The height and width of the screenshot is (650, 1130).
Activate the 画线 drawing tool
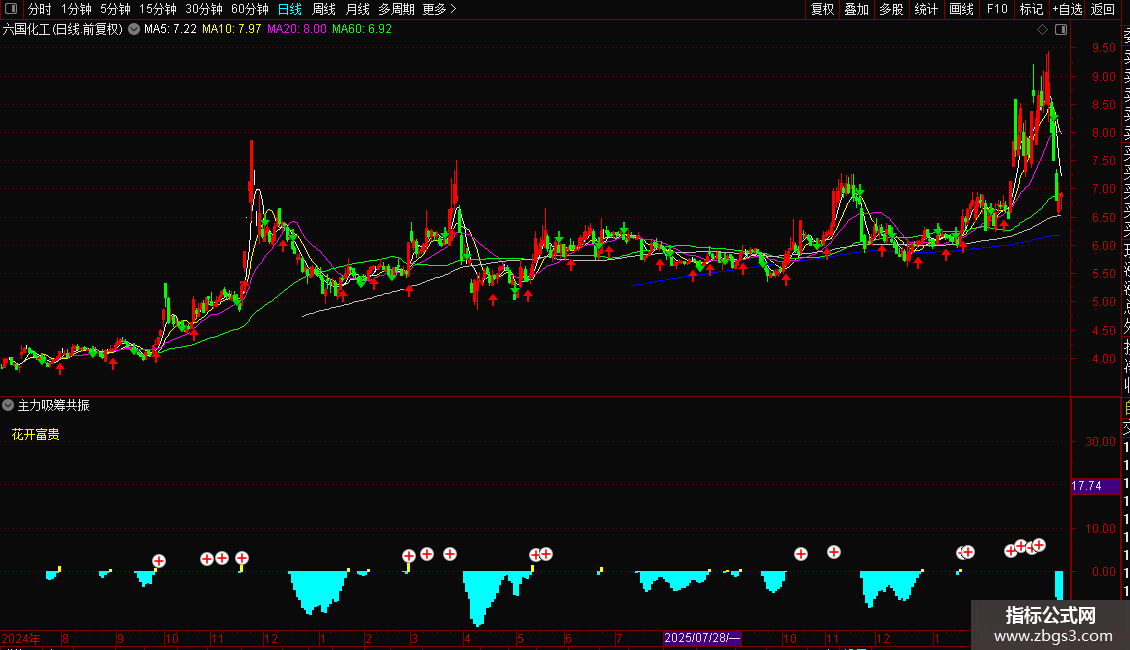coord(961,9)
